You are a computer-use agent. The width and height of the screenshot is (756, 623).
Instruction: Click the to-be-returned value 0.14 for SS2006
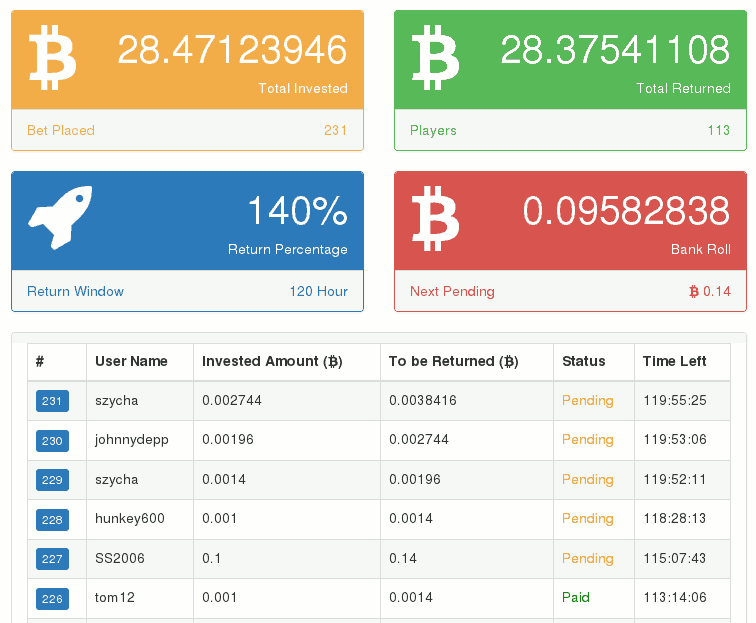pyautogui.click(x=403, y=558)
